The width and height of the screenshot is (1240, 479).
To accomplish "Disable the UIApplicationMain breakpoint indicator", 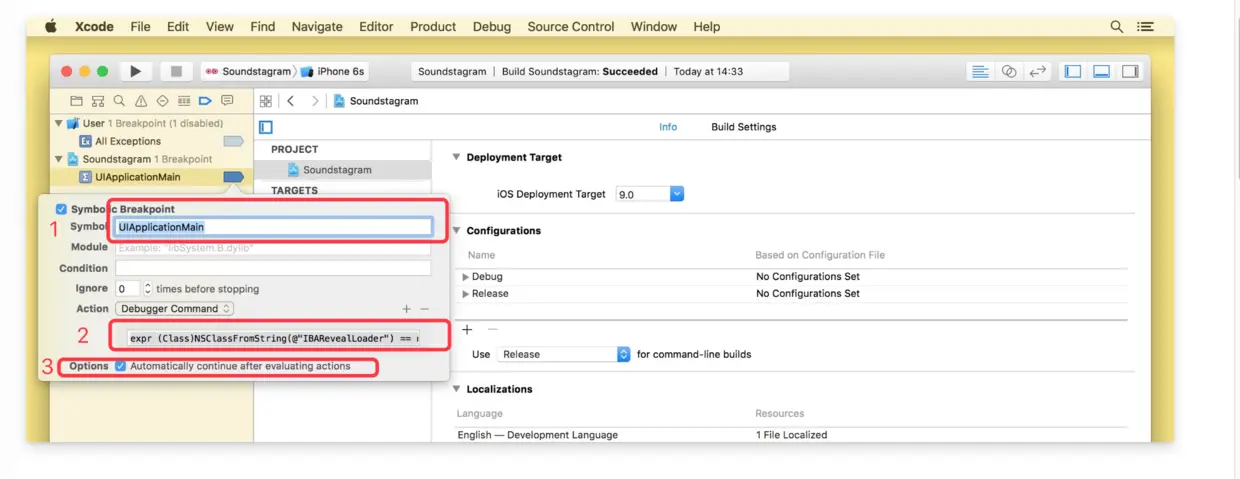I will coord(233,177).
